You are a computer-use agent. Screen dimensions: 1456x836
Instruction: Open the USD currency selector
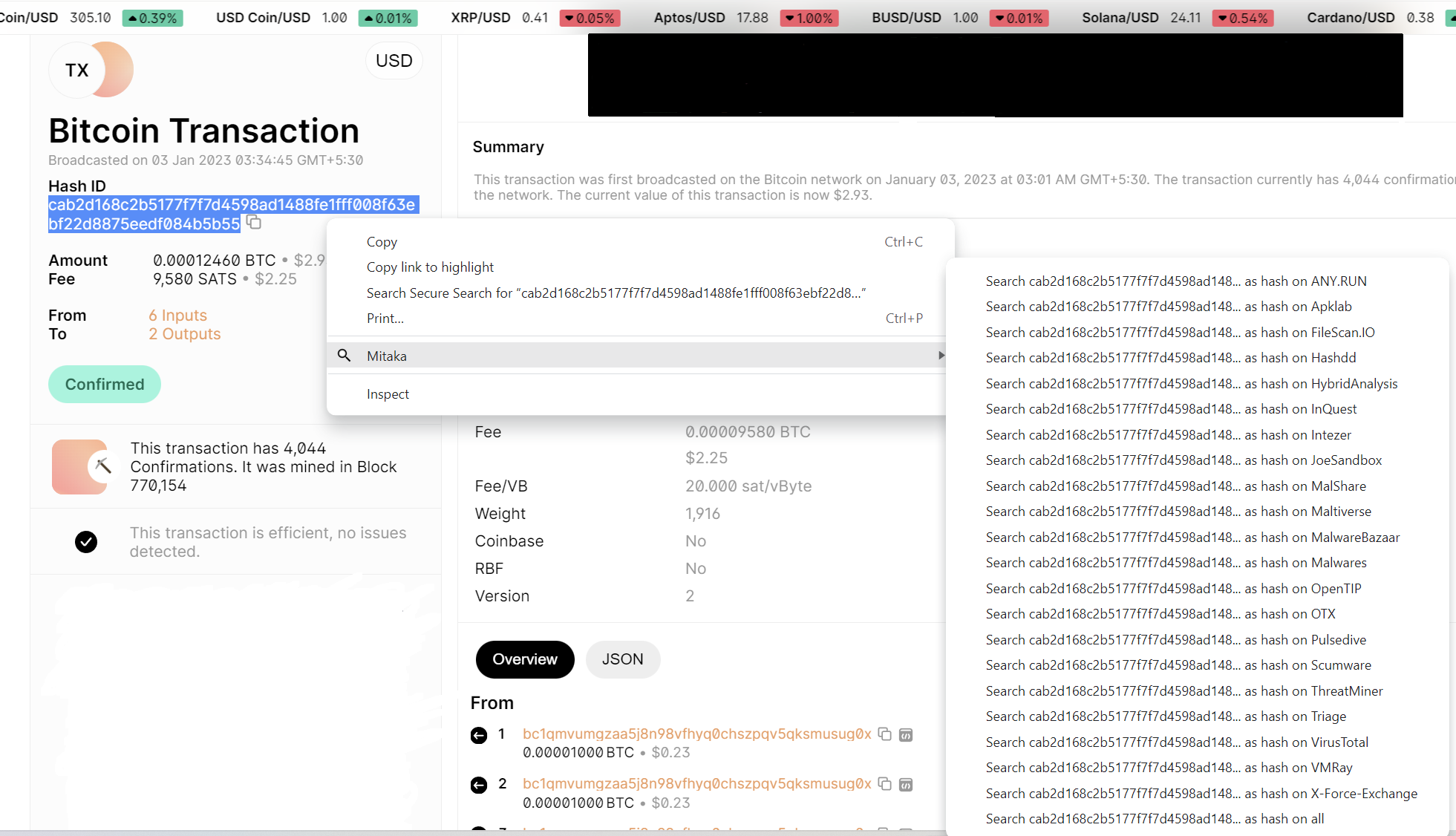click(x=394, y=61)
